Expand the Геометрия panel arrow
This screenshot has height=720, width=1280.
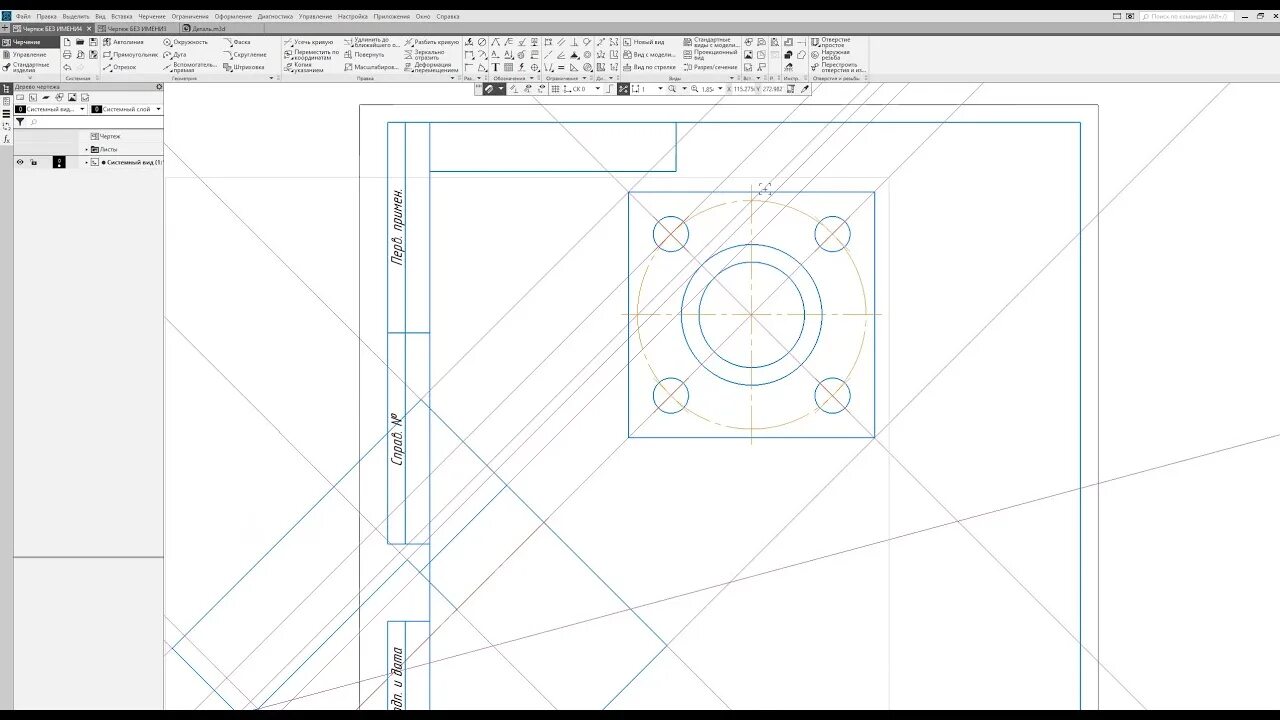click(x=270, y=78)
